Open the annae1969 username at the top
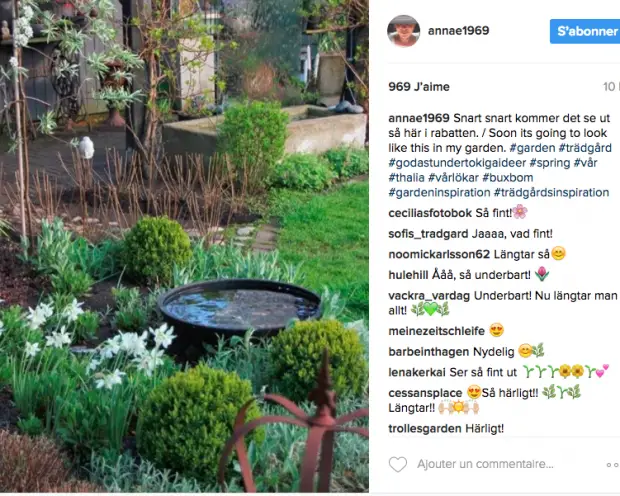The width and height of the screenshot is (620, 496). 458,30
